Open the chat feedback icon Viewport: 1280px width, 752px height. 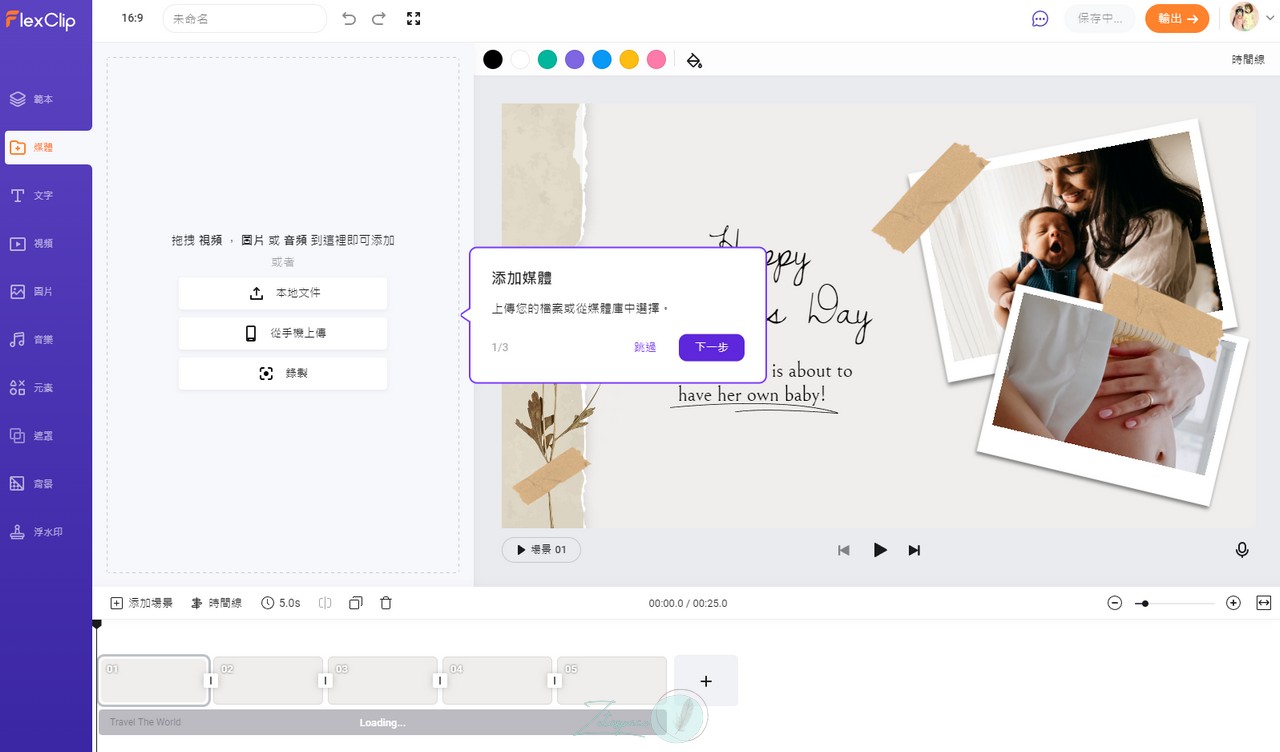(1040, 18)
